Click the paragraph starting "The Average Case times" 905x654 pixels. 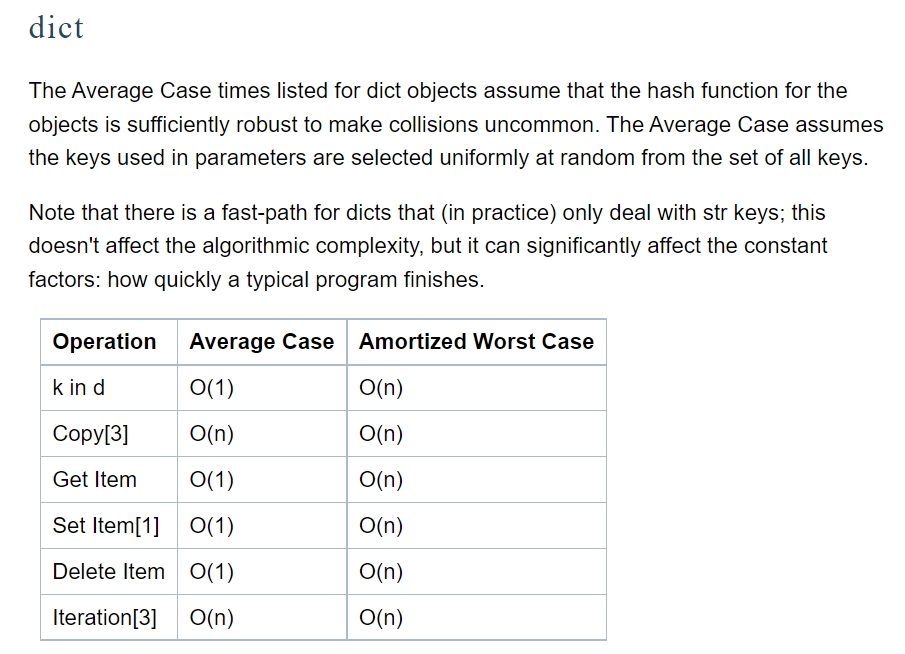point(455,124)
